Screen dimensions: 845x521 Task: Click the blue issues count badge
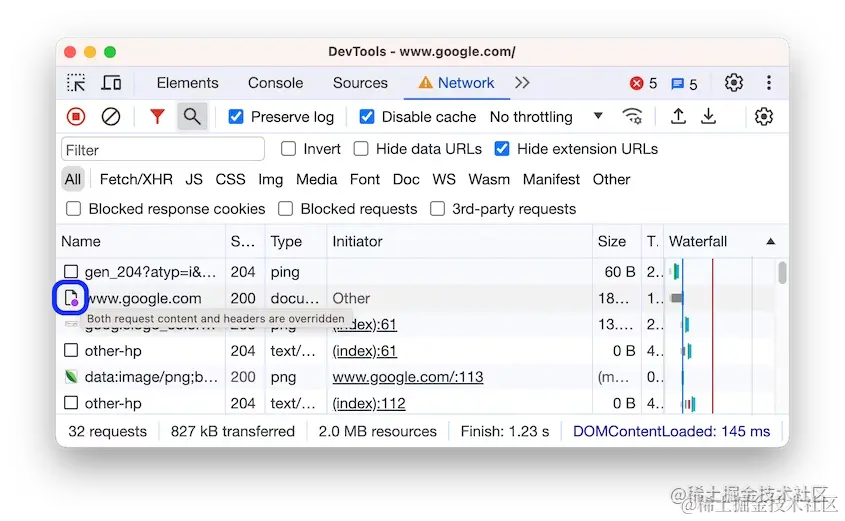(x=684, y=84)
